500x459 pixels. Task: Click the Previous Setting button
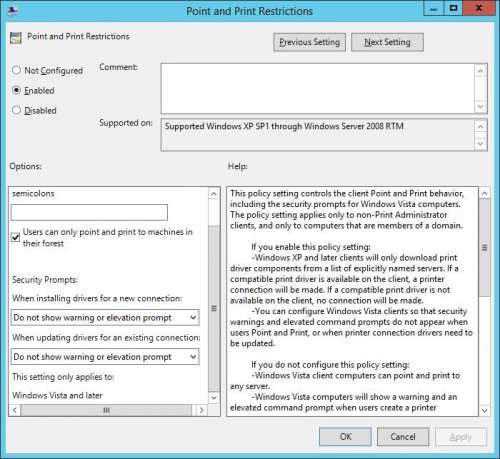point(309,42)
